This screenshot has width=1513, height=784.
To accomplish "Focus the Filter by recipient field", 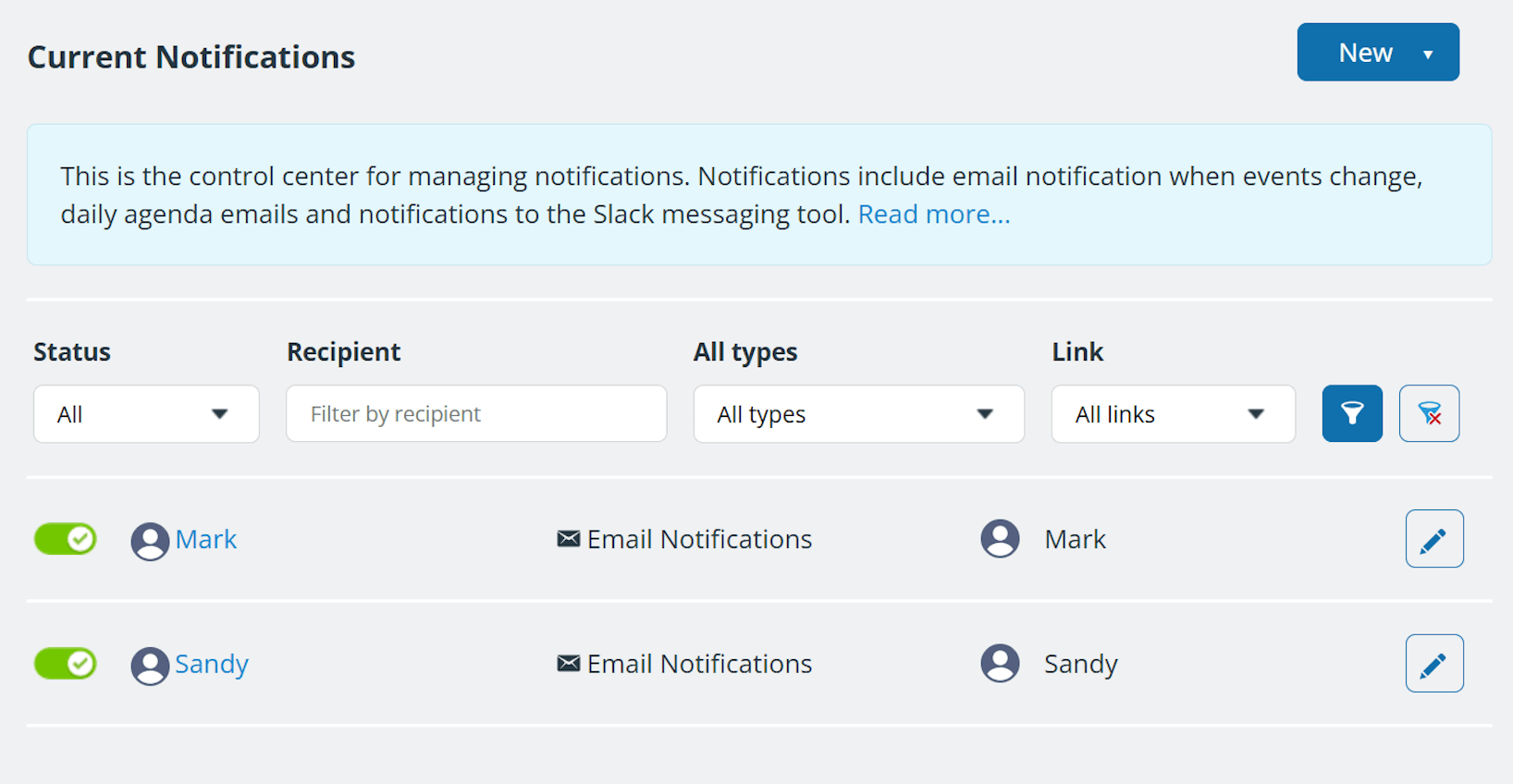I will (x=476, y=414).
